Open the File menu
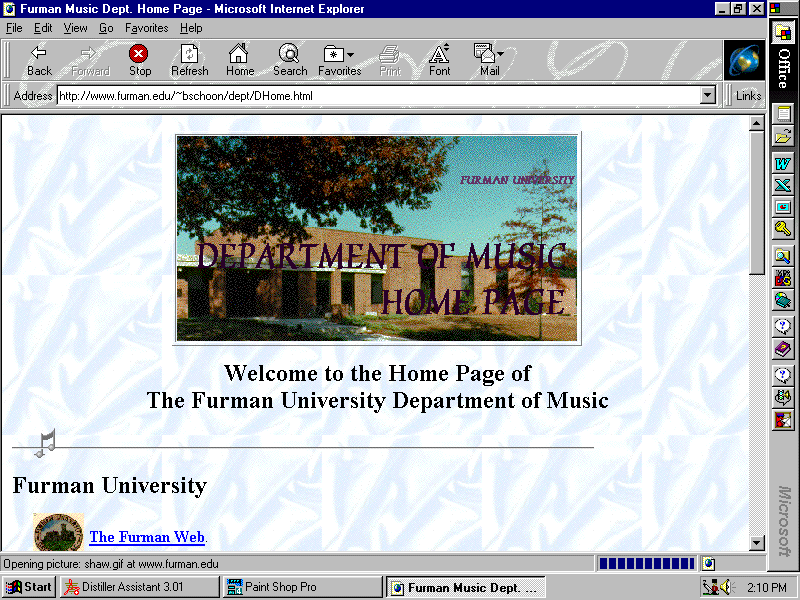 point(14,28)
